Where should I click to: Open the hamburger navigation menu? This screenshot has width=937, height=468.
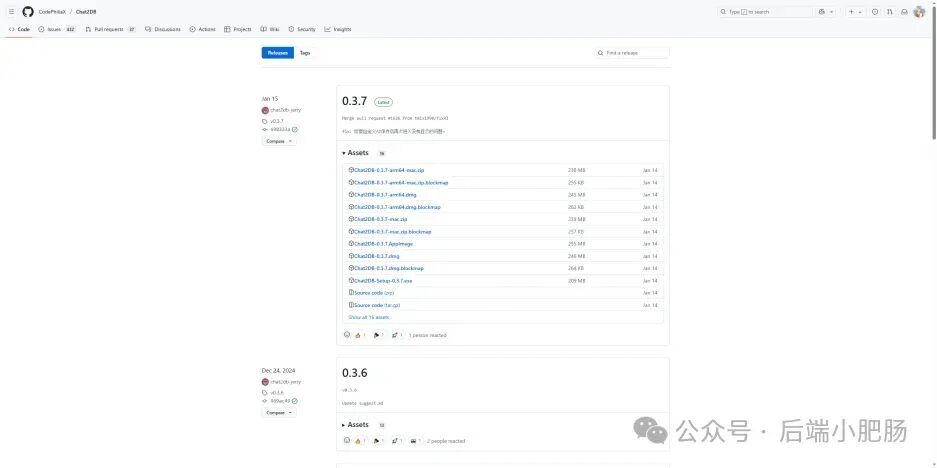[x=11, y=12]
